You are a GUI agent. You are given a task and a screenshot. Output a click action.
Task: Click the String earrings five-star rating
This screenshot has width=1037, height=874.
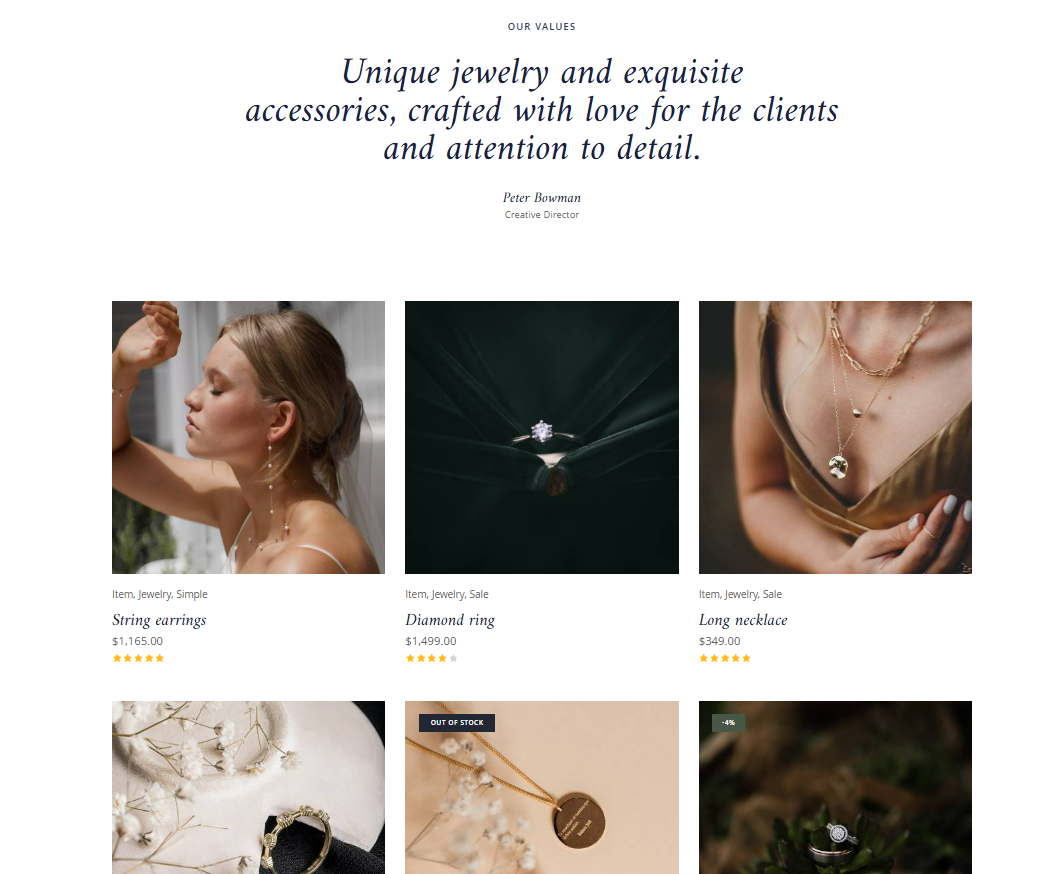point(138,658)
